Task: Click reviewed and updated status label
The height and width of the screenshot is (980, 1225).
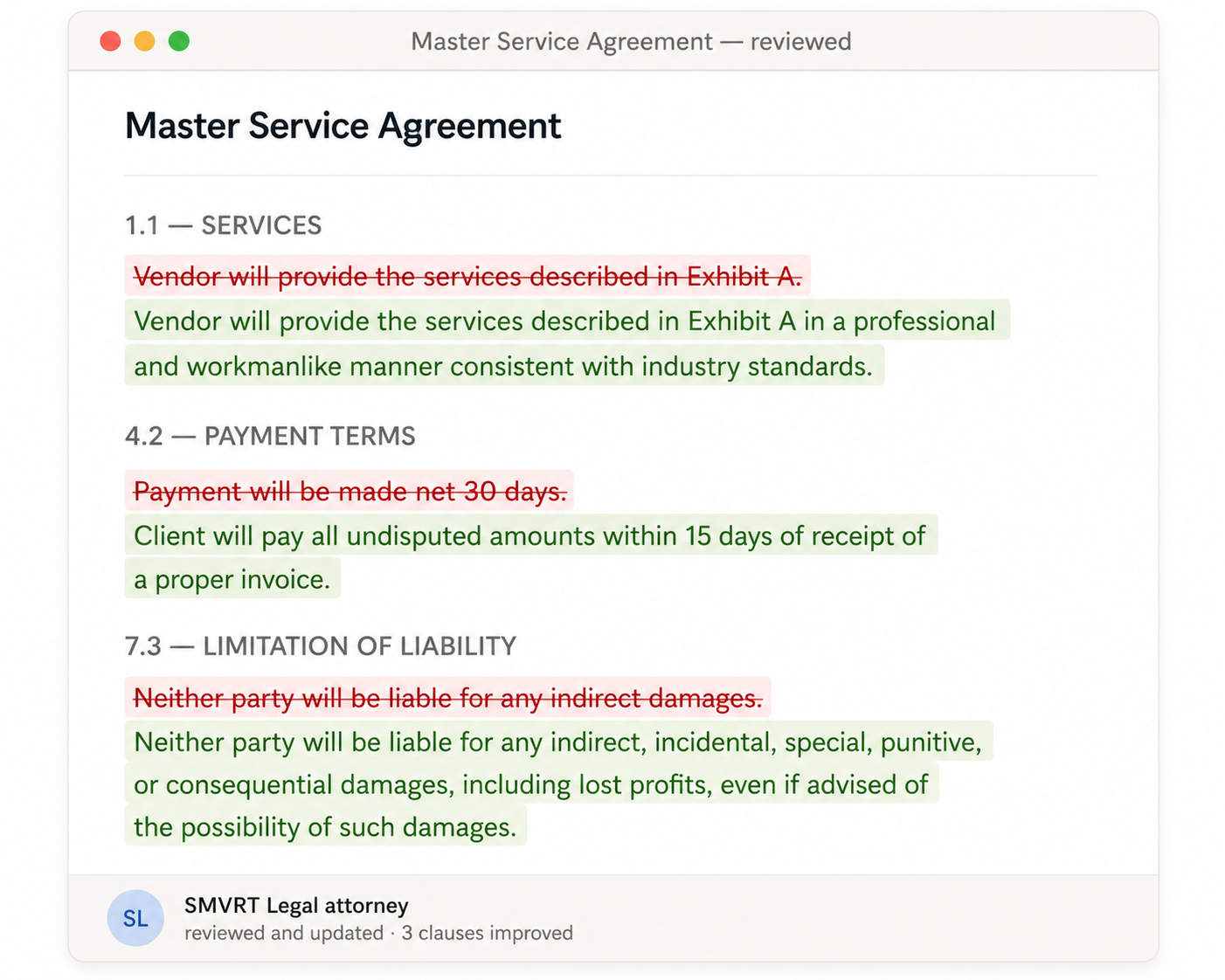Action: tap(280, 933)
